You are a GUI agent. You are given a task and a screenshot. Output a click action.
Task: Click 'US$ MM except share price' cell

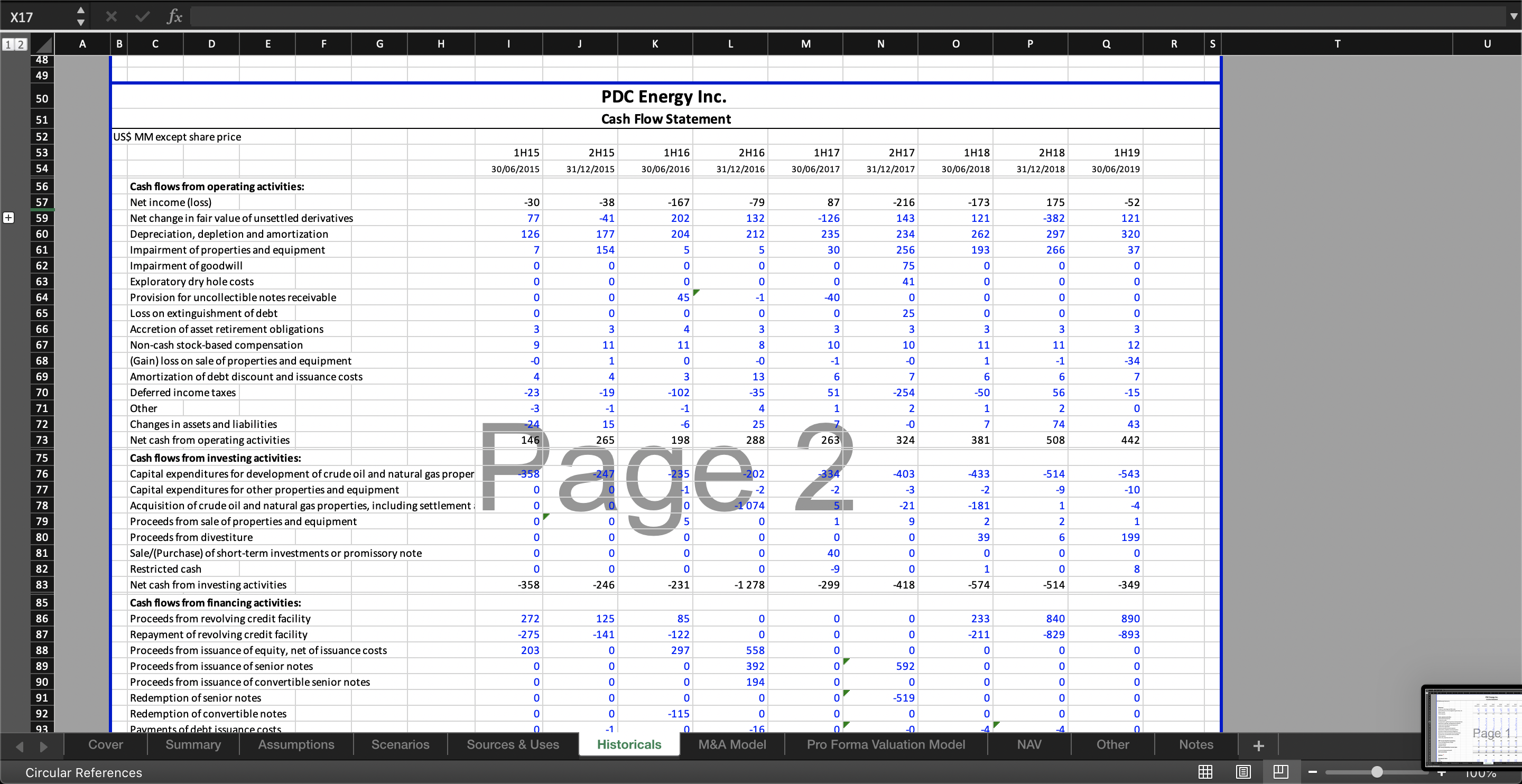(x=177, y=136)
